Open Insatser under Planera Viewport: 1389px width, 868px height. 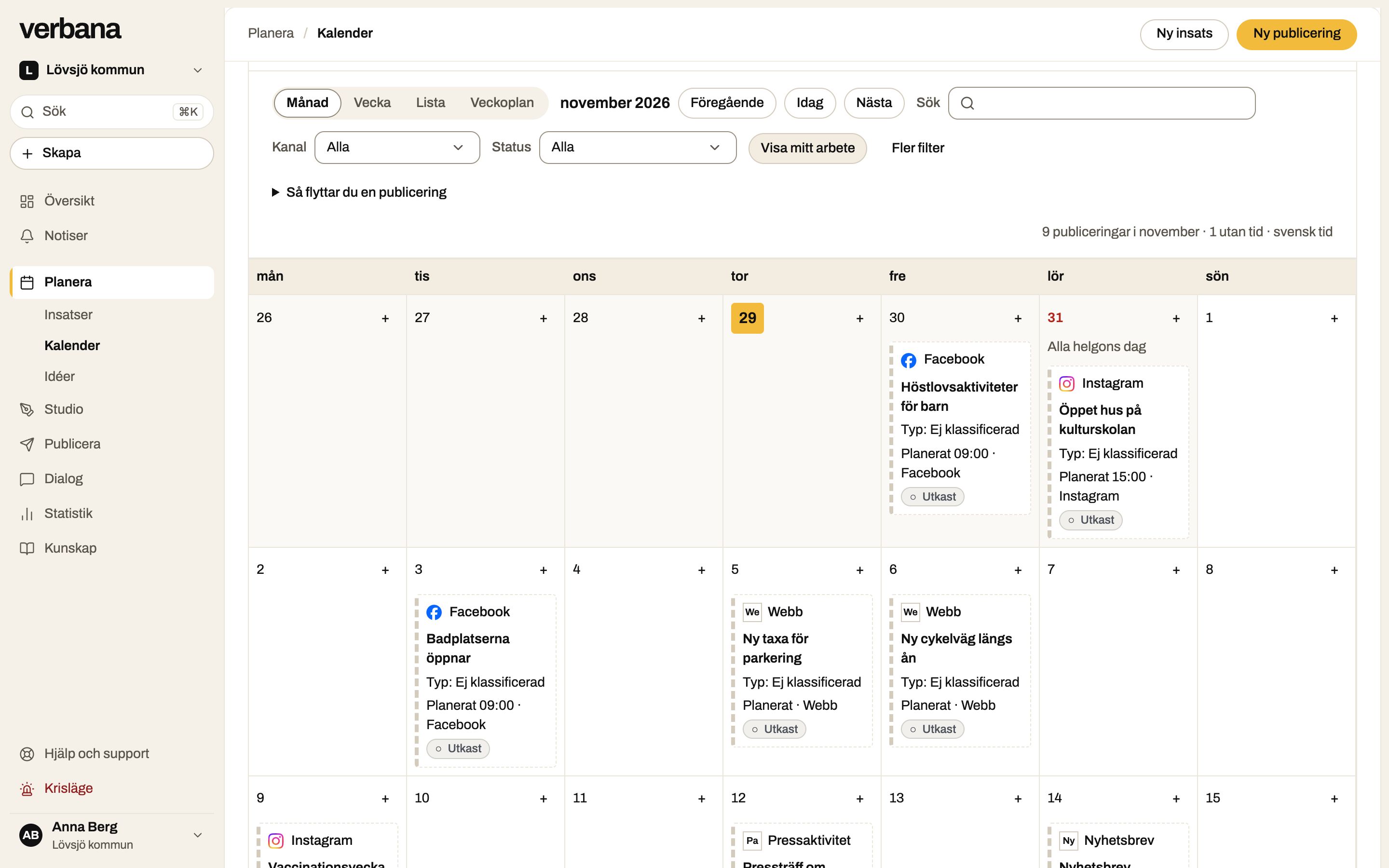68,314
